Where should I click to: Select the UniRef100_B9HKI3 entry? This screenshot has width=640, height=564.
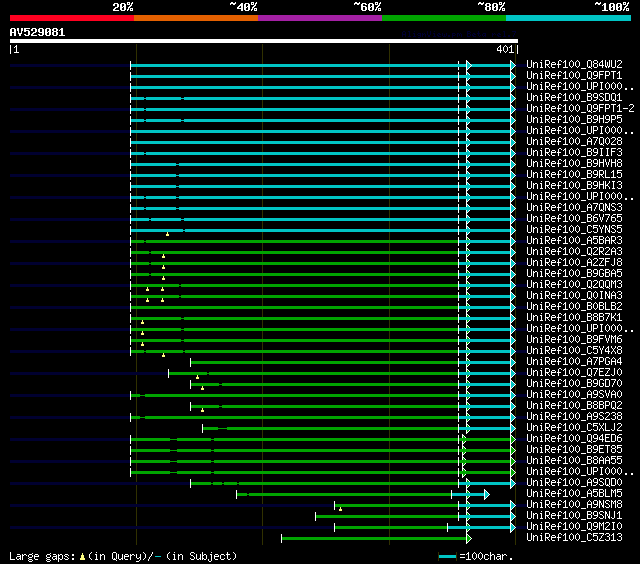(x=574, y=186)
